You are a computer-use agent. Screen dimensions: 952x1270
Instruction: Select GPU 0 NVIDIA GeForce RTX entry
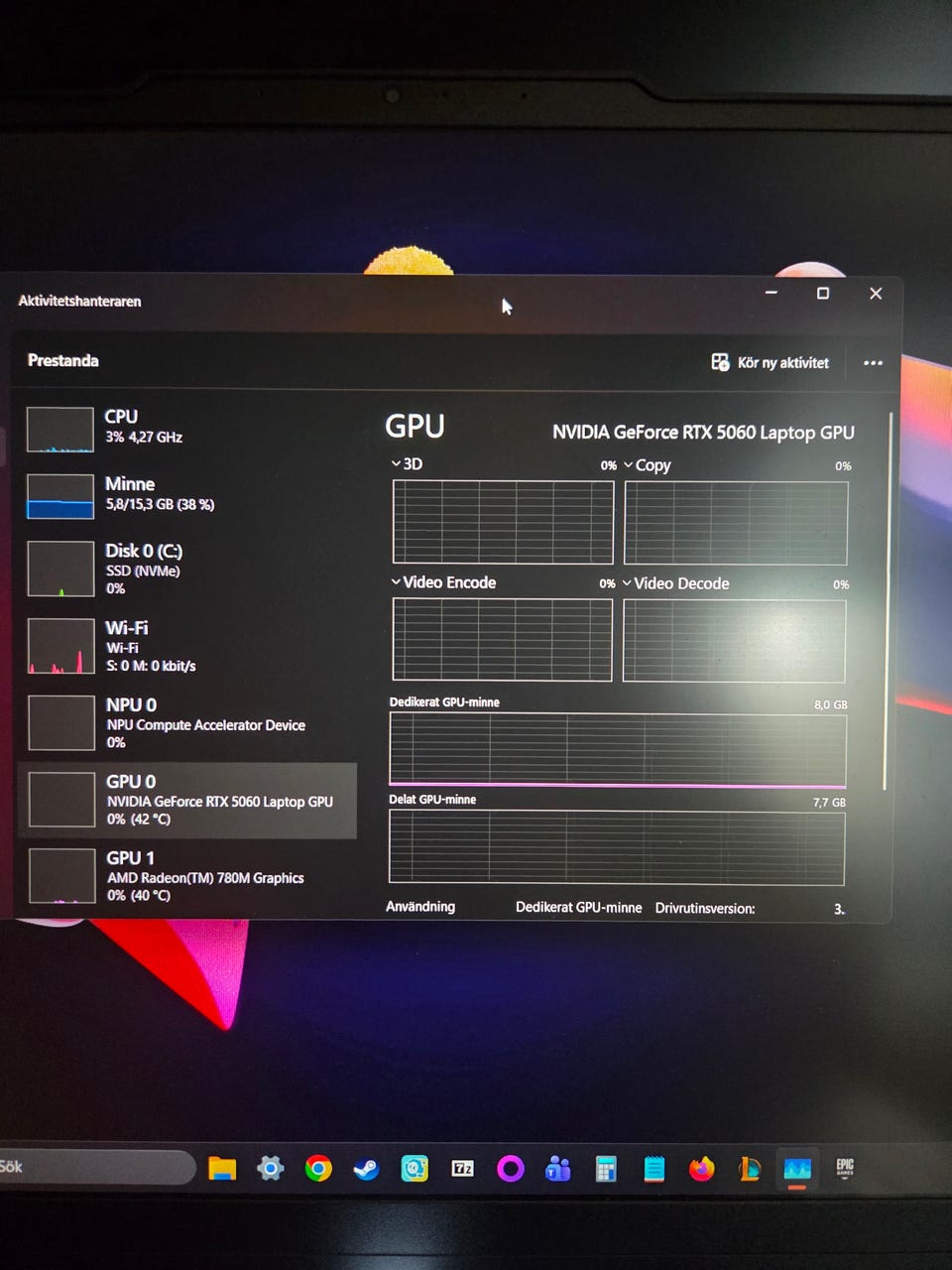tap(186, 800)
